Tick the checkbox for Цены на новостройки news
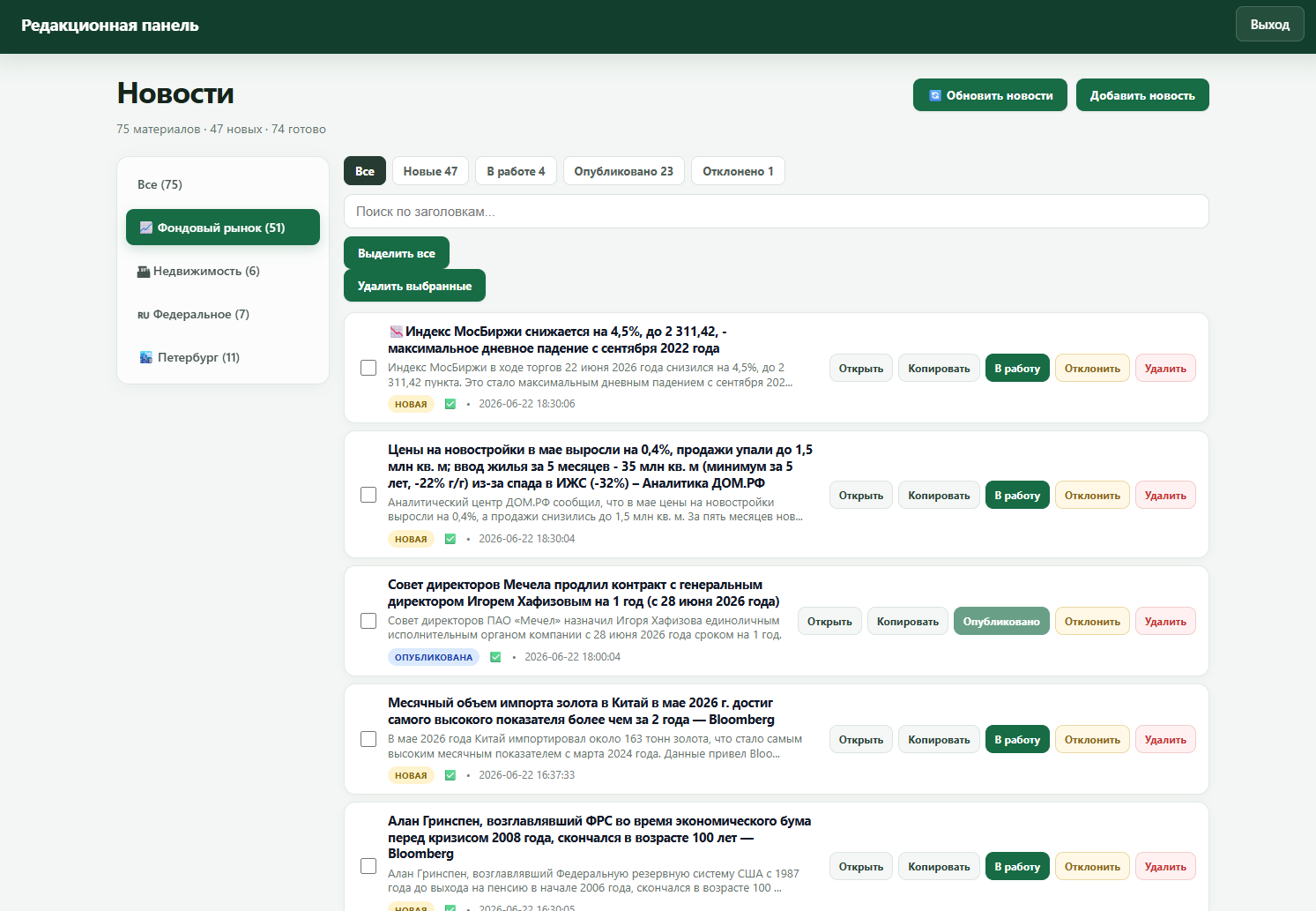 point(368,495)
